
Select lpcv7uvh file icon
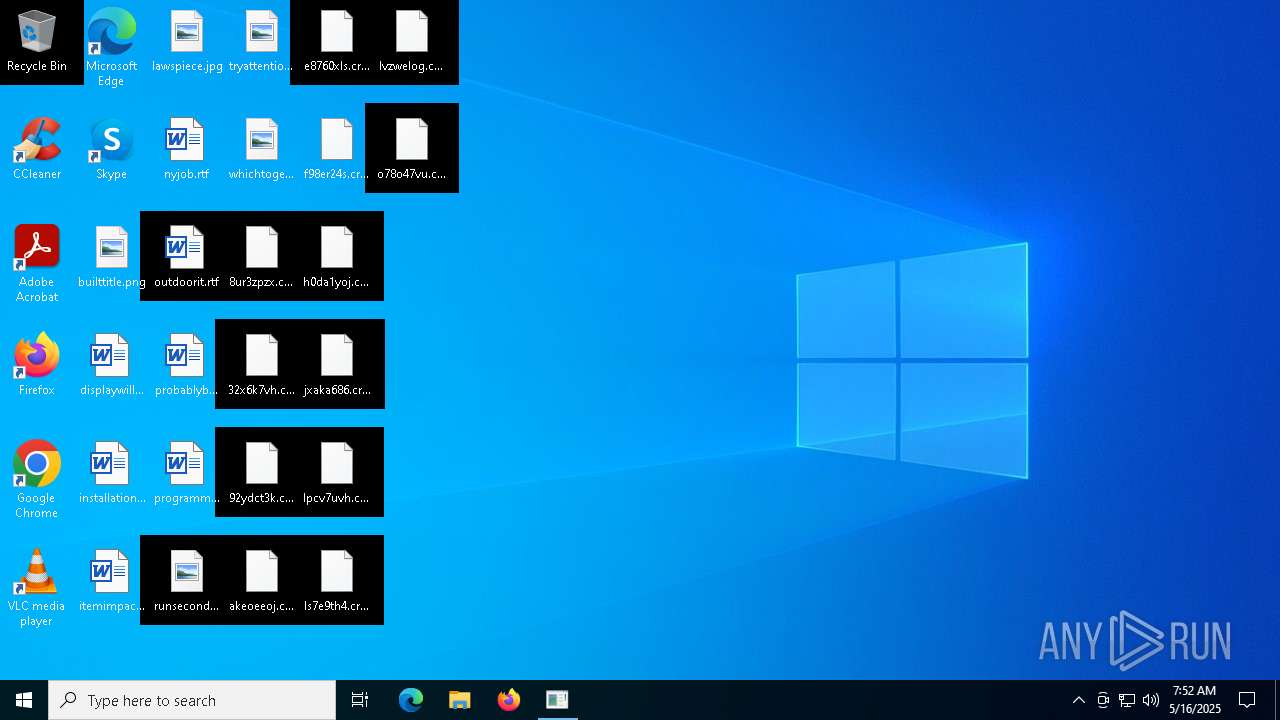tap(337, 474)
